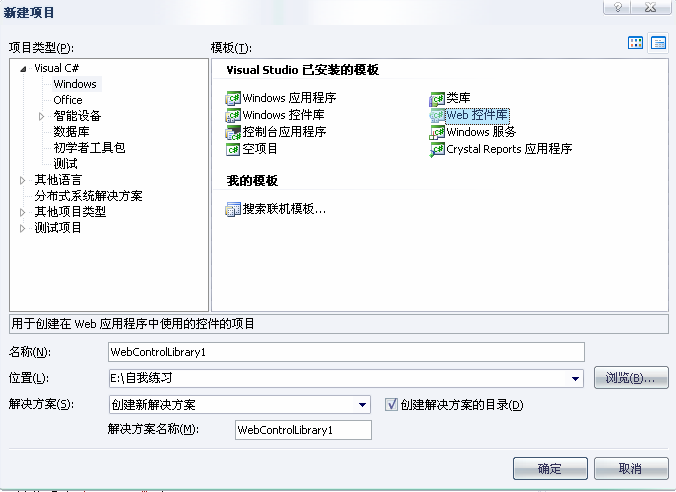
Task: Open the 解决方案 combo box dropdown
Action: point(362,405)
